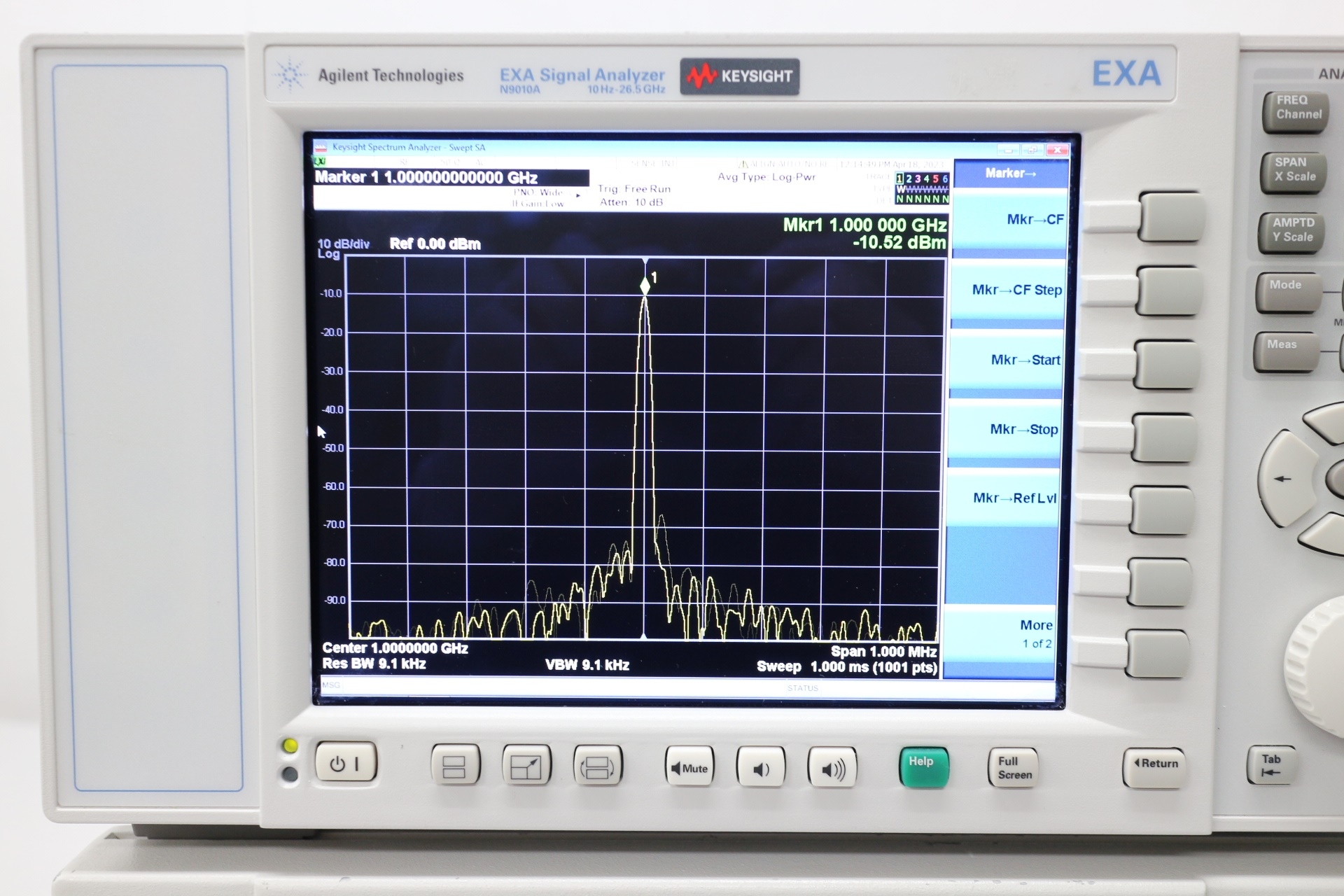This screenshot has height=896, width=1344.
Task: Click the yellow standby LED indicator
Action: [x=289, y=746]
